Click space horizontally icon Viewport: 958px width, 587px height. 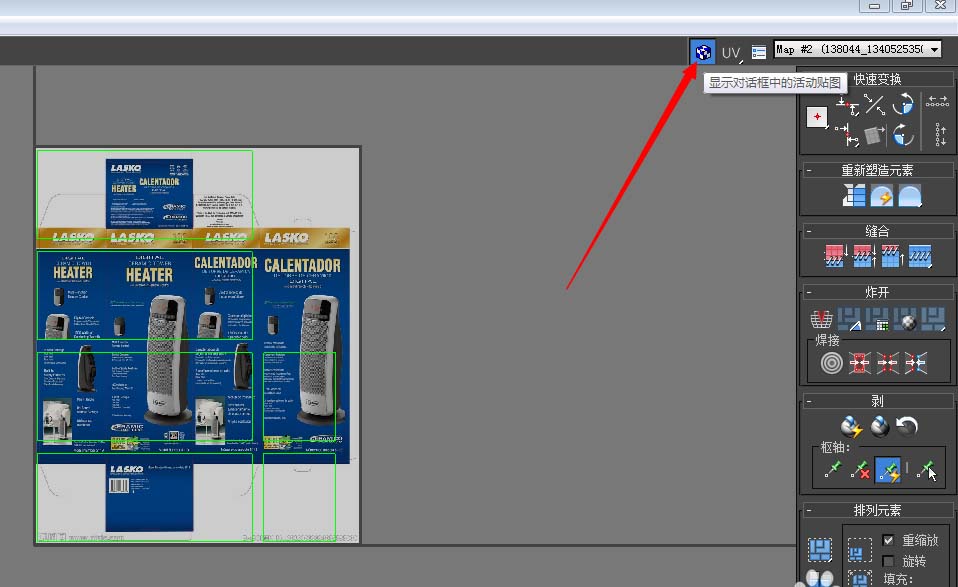click(x=937, y=101)
